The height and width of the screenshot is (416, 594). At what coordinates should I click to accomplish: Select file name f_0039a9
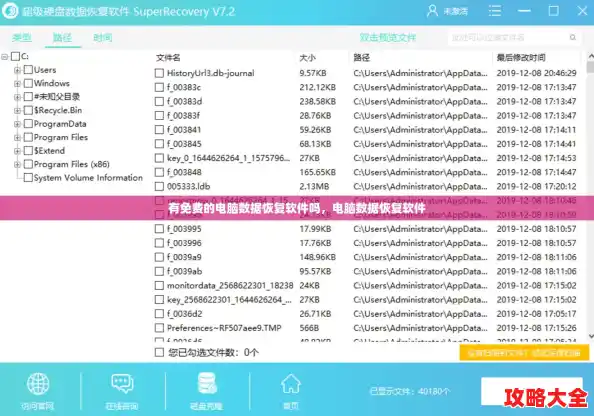click(x=184, y=257)
